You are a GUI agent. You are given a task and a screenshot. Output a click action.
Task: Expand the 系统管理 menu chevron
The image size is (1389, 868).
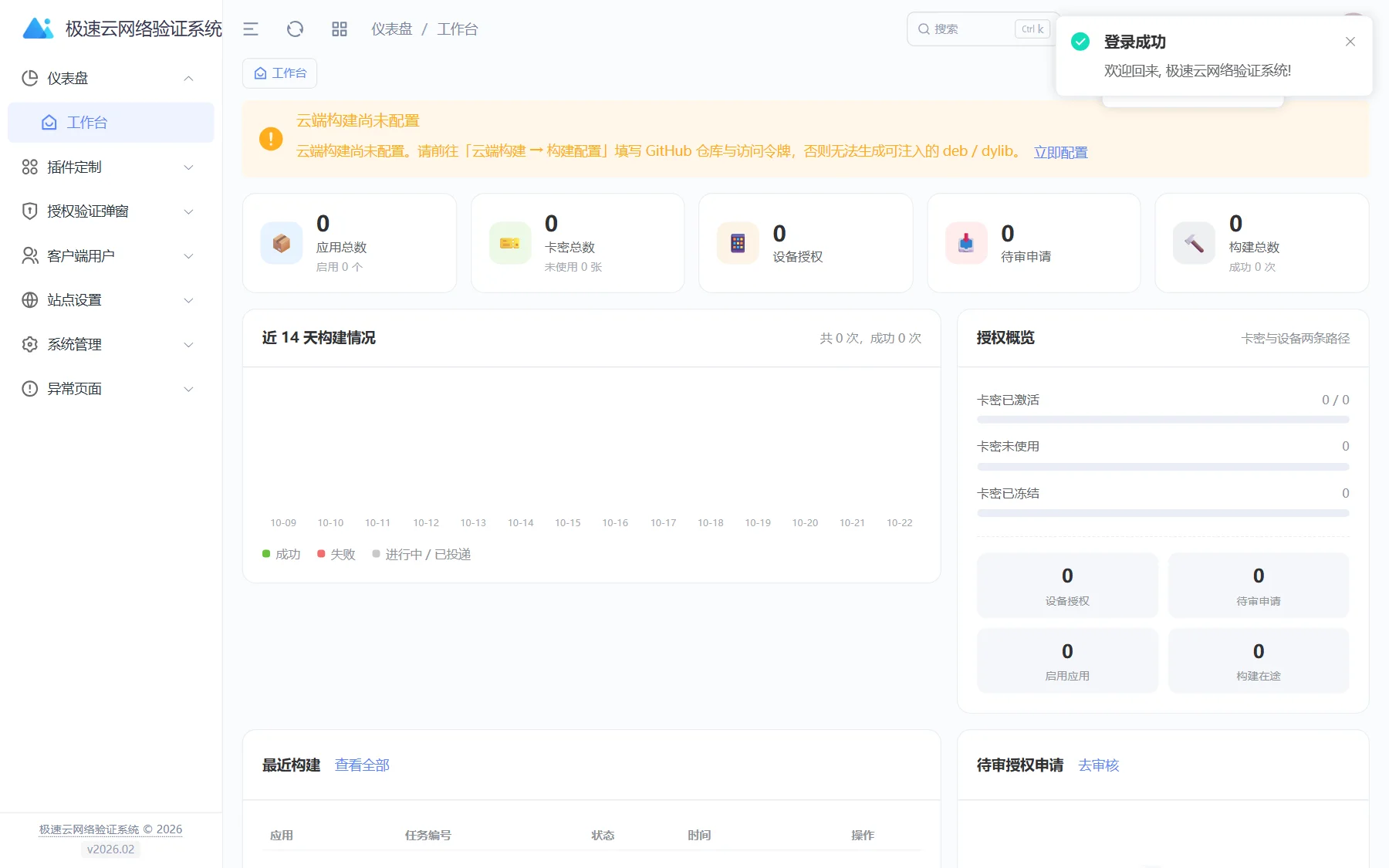[x=188, y=345]
